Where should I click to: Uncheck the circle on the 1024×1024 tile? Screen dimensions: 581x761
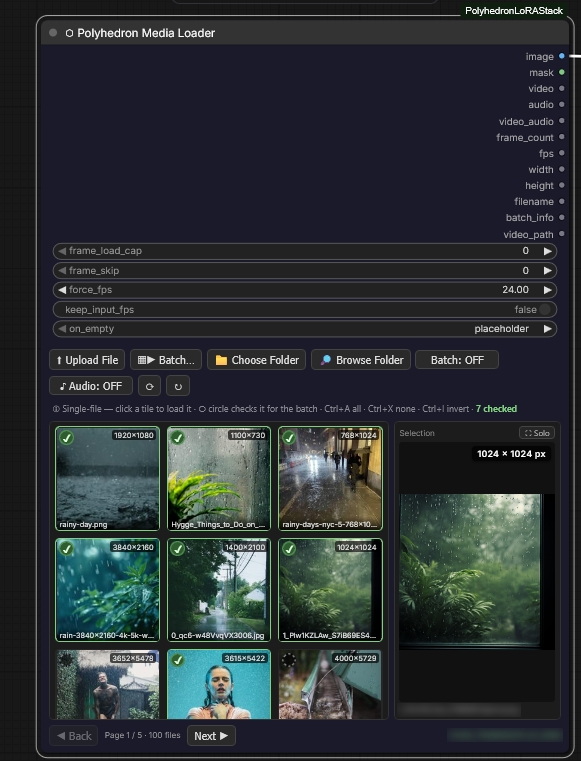coord(289,549)
